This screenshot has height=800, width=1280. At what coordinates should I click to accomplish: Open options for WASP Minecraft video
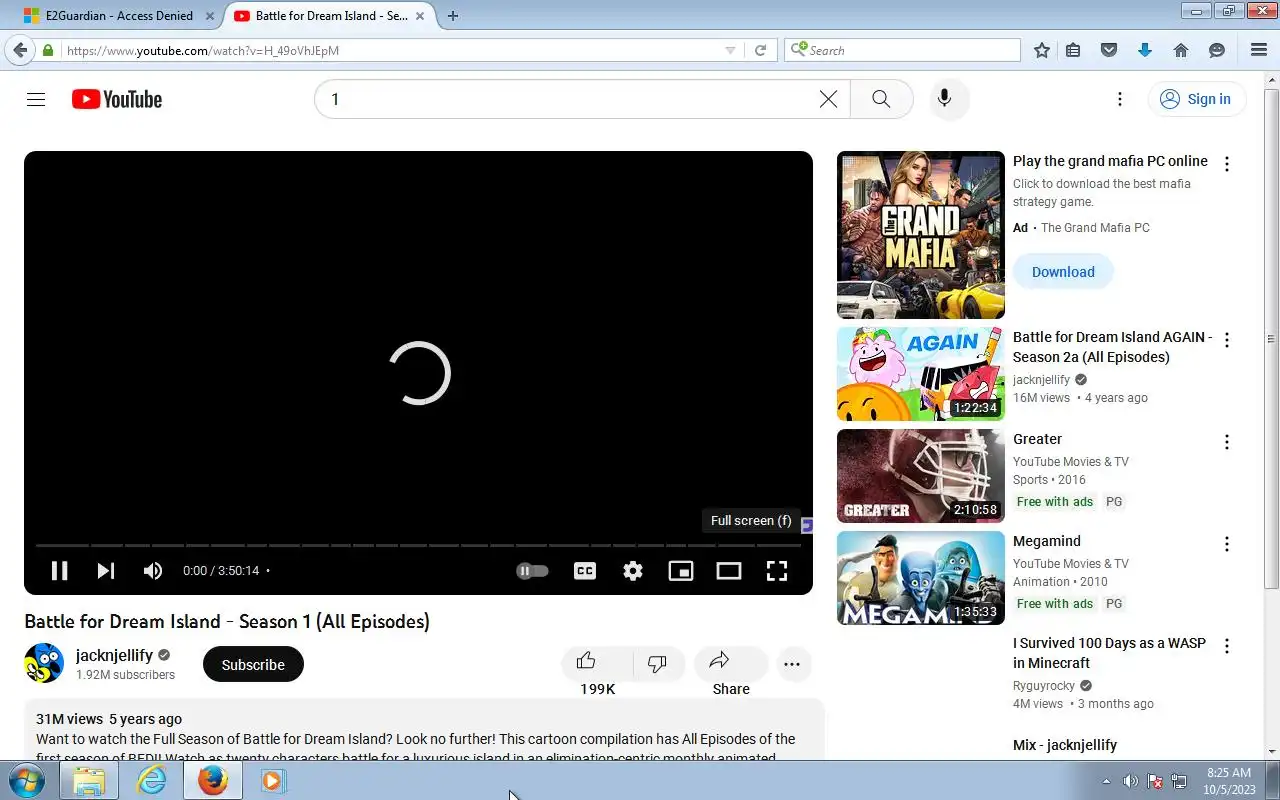pos(1227,646)
